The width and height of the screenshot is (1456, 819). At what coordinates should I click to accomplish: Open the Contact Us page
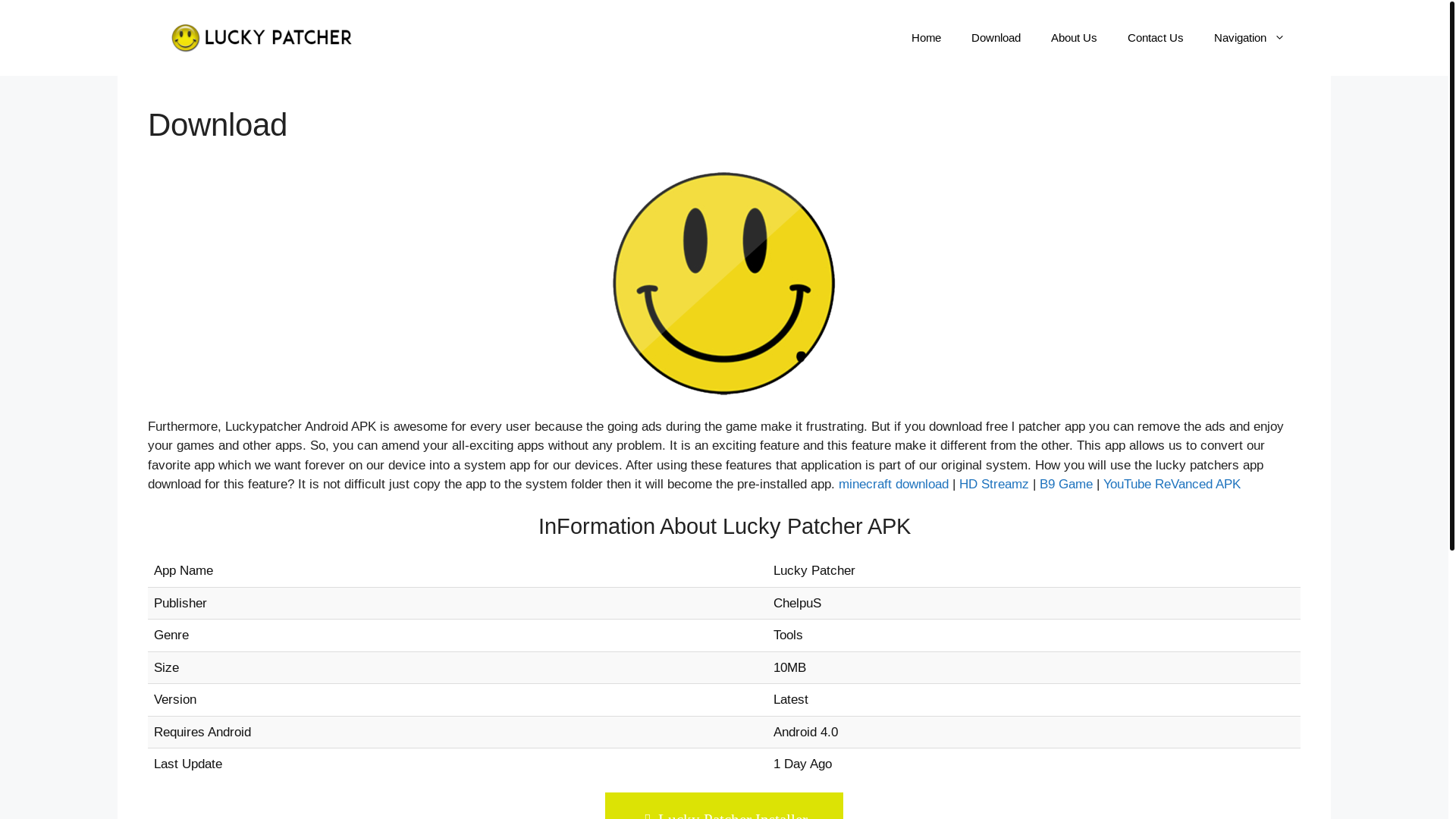pyautogui.click(x=1155, y=38)
